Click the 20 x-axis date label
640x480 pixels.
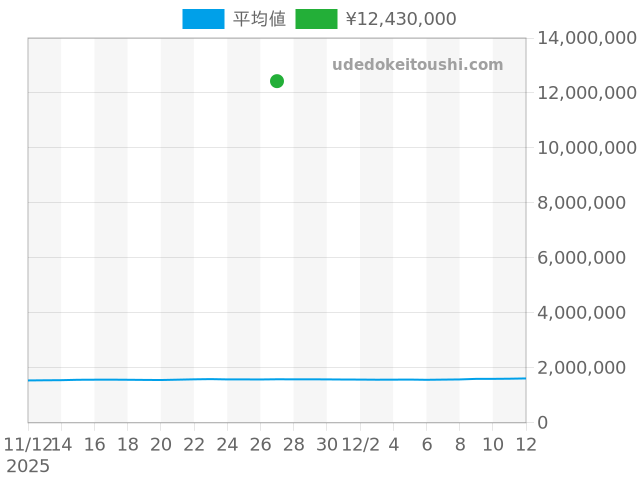click(161, 444)
